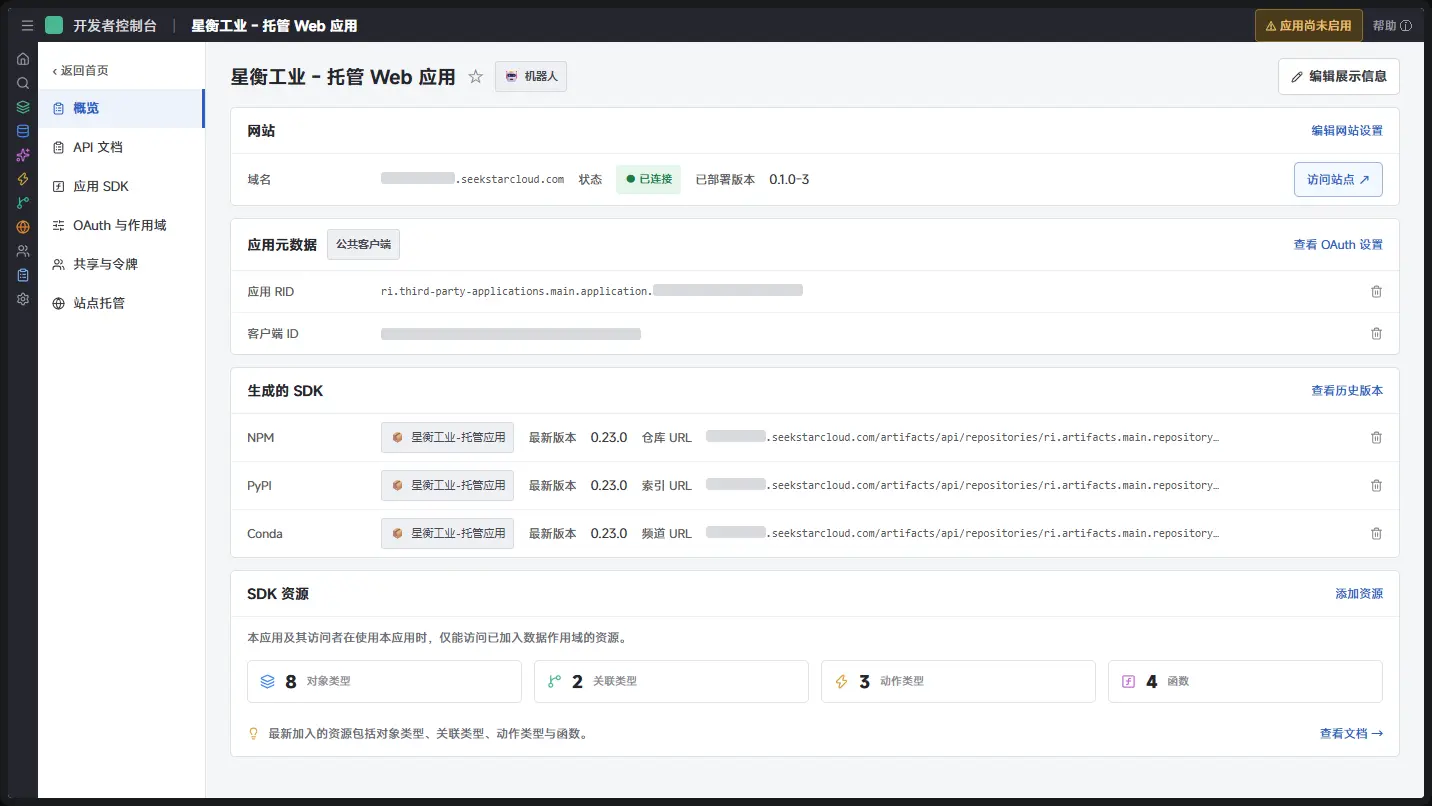Viewport: 1432px width, 806px height.
Task: Click the 开发者控制台 title in top bar
Action: [x=115, y=26]
